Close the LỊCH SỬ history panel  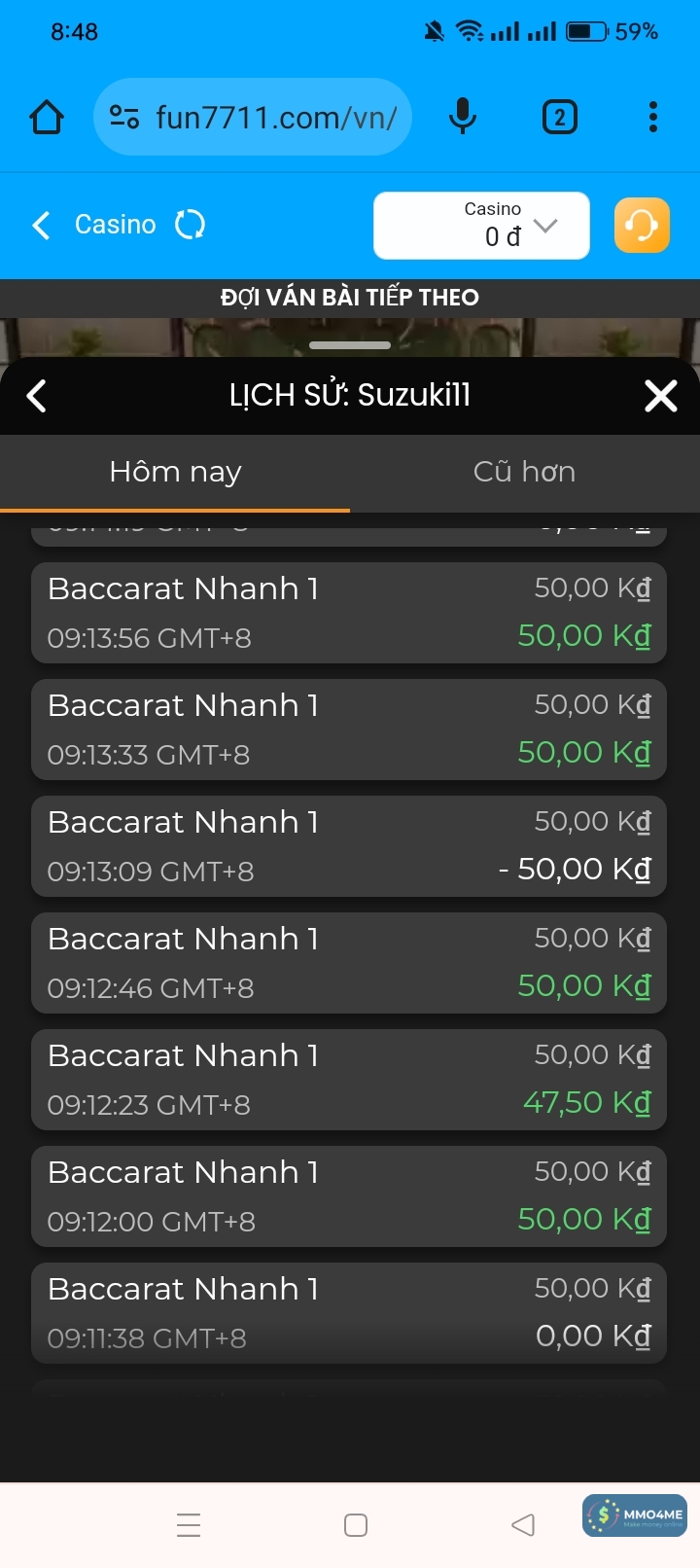point(661,396)
